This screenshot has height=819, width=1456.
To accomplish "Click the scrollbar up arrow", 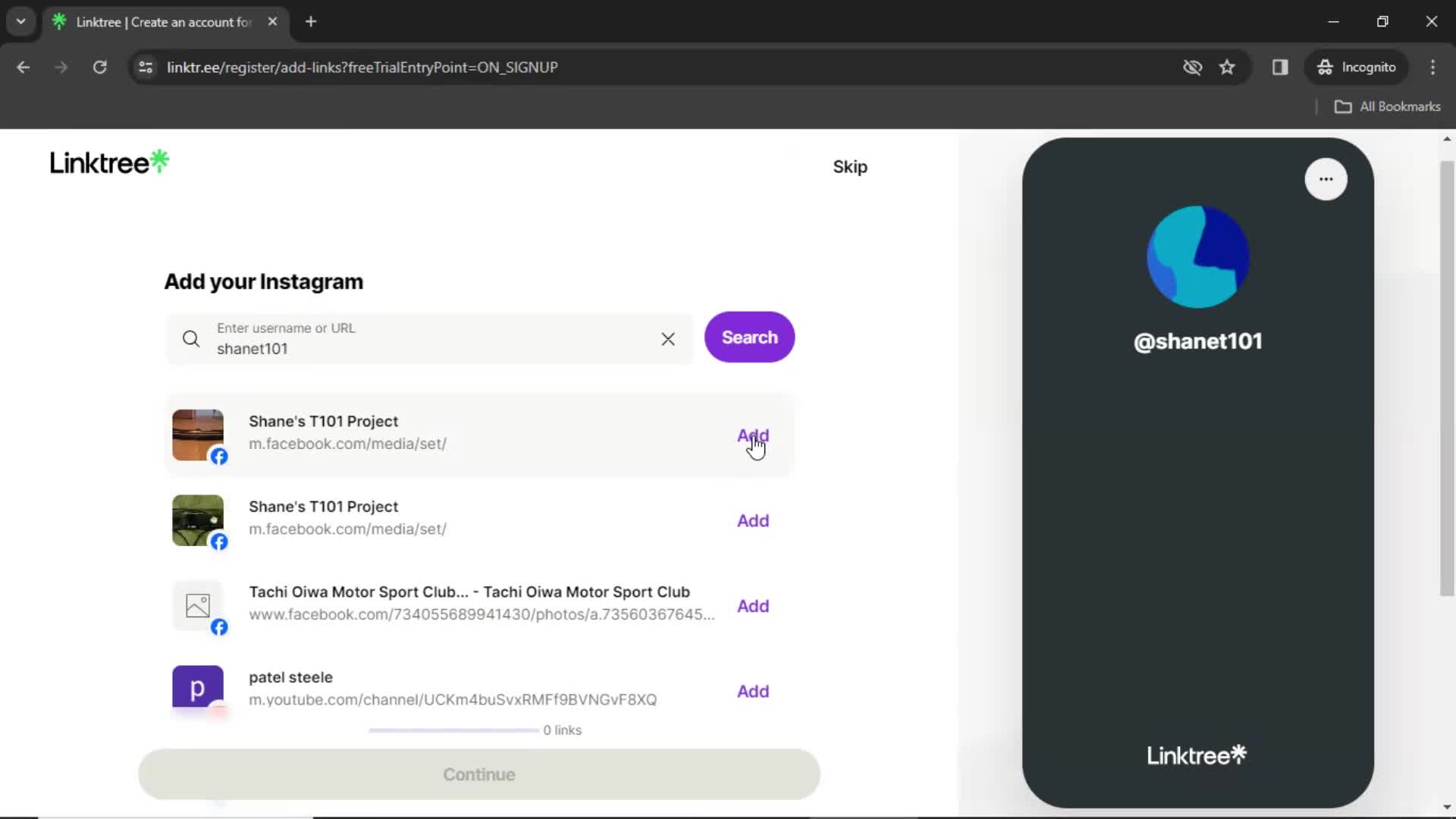I will pos(1447,140).
